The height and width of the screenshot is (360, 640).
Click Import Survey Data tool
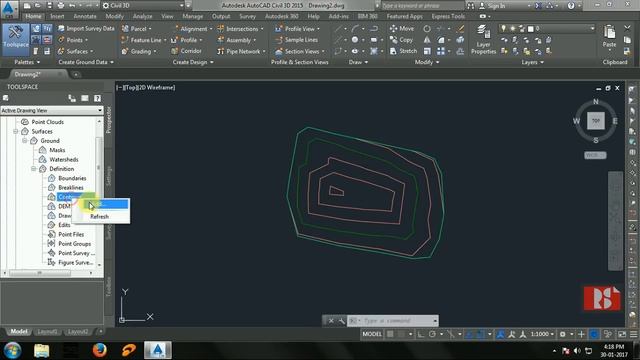click(86, 29)
